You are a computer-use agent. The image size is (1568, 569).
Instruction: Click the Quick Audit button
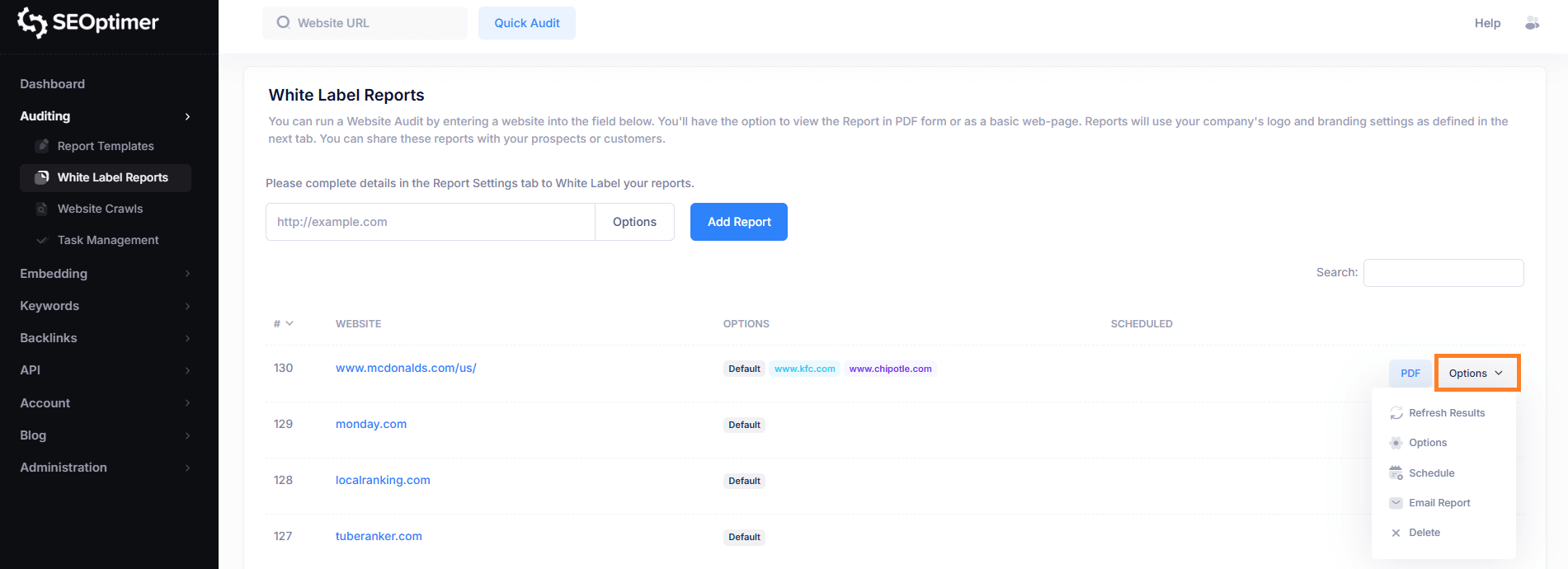527,23
